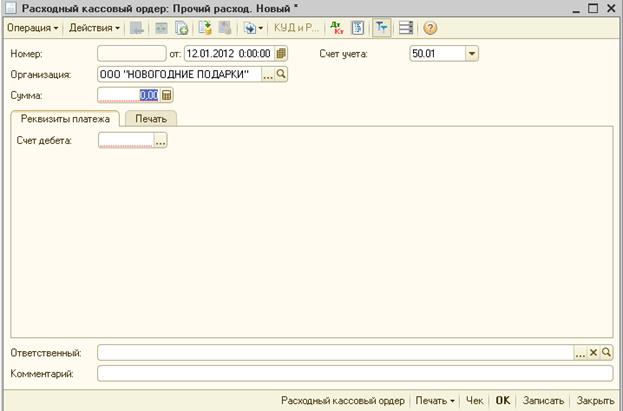Open help via question mark icon
This screenshot has width=623, height=411.
[430, 28]
